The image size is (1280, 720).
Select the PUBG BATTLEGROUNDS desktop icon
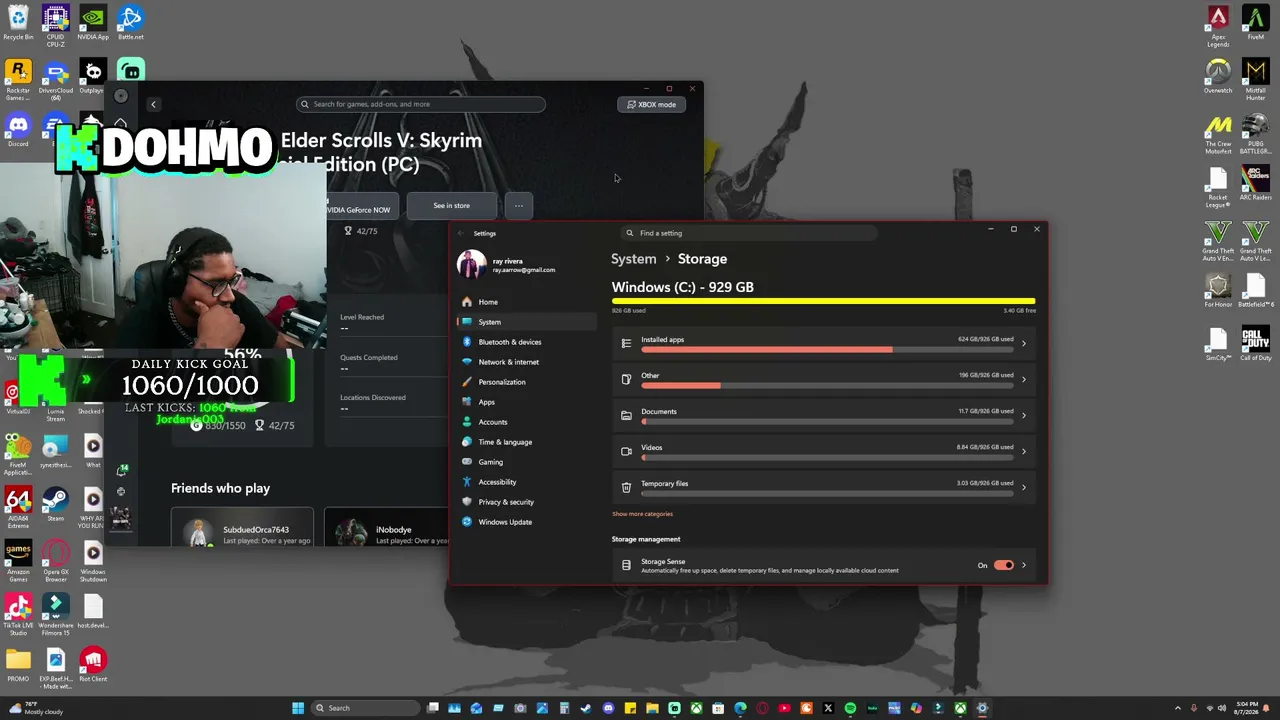1255,134
